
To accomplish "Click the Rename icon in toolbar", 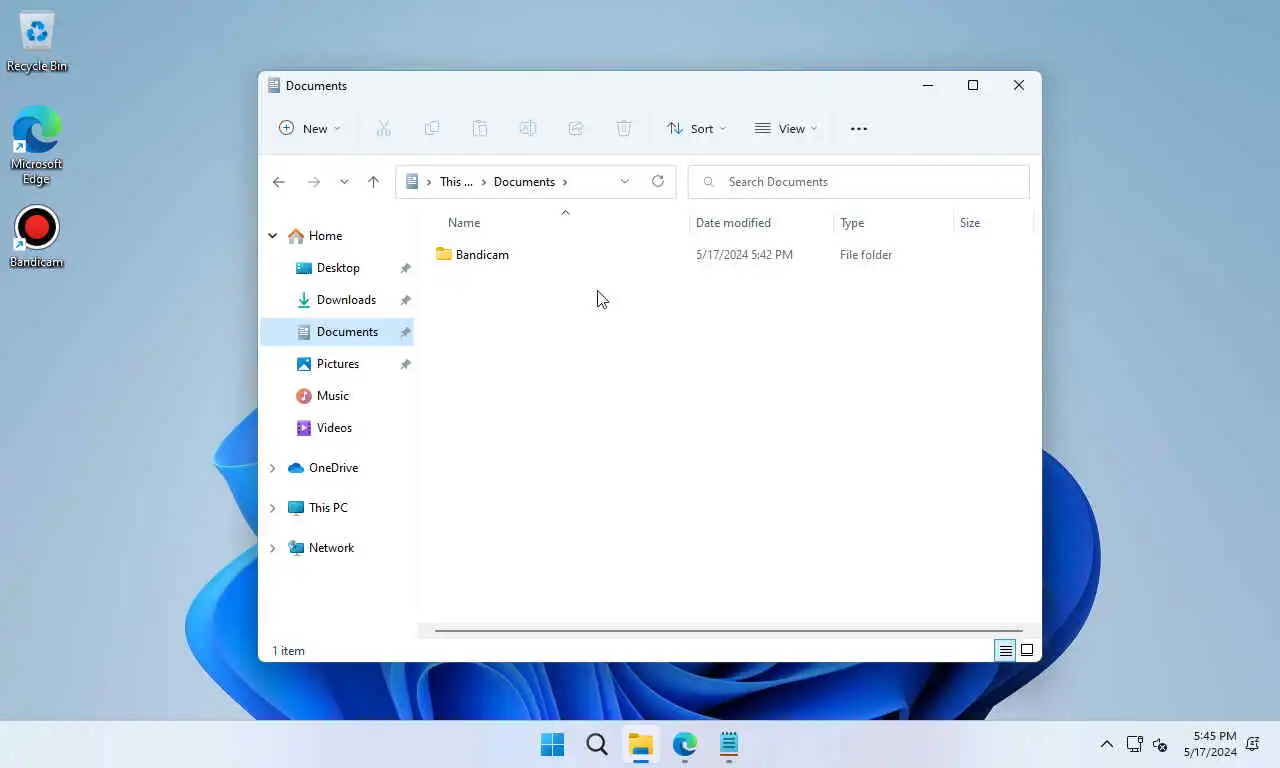I will (x=528, y=128).
